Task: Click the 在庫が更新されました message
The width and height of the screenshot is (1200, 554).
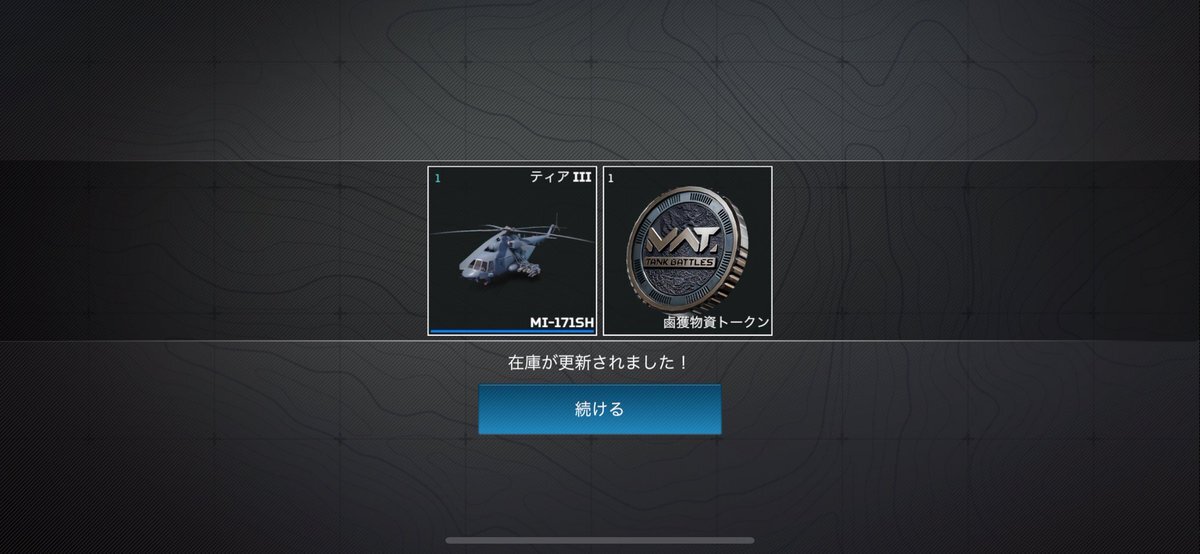Action: pos(599,361)
